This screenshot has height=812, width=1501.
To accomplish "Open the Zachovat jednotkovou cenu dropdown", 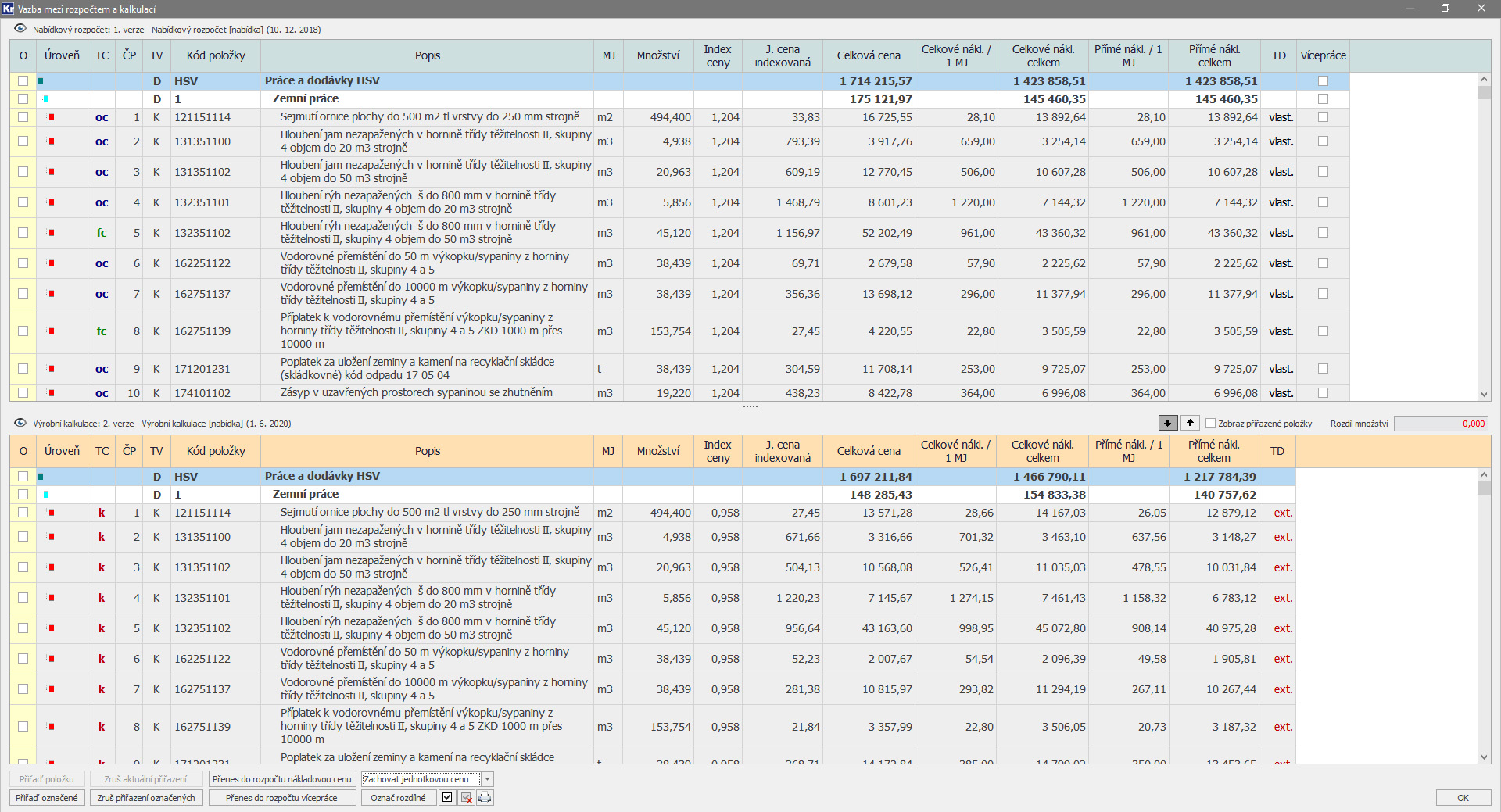I will [x=487, y=779].
